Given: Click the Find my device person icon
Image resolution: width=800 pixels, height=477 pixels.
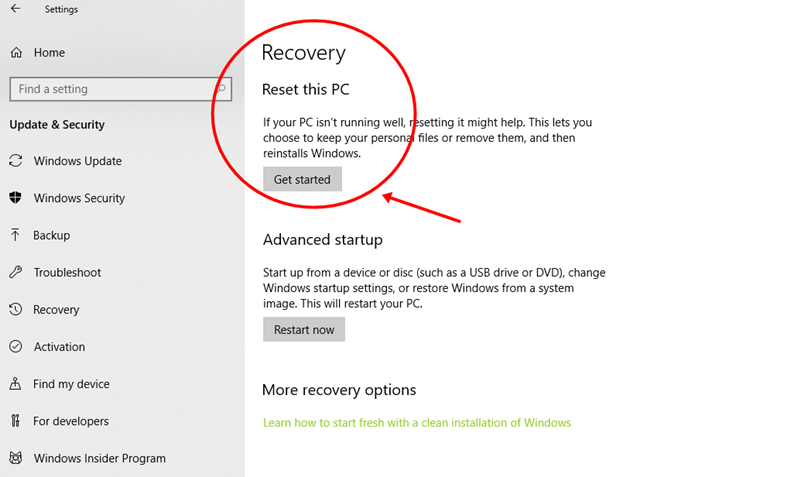Looking at the screenshot, I should tap(15, 384).
